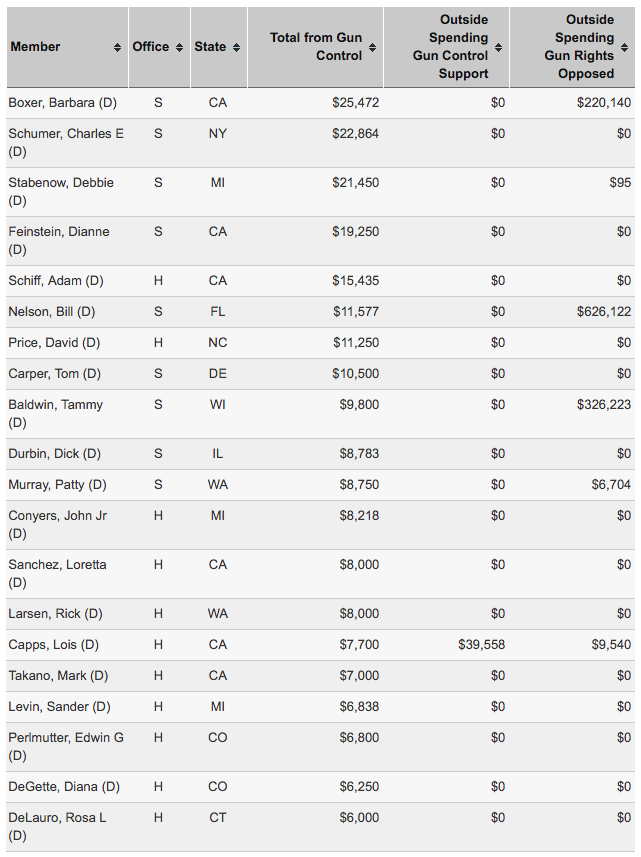Sort by Total from Gun Control header
This screenshot has height=857, width=641.
tap(315, 47)
